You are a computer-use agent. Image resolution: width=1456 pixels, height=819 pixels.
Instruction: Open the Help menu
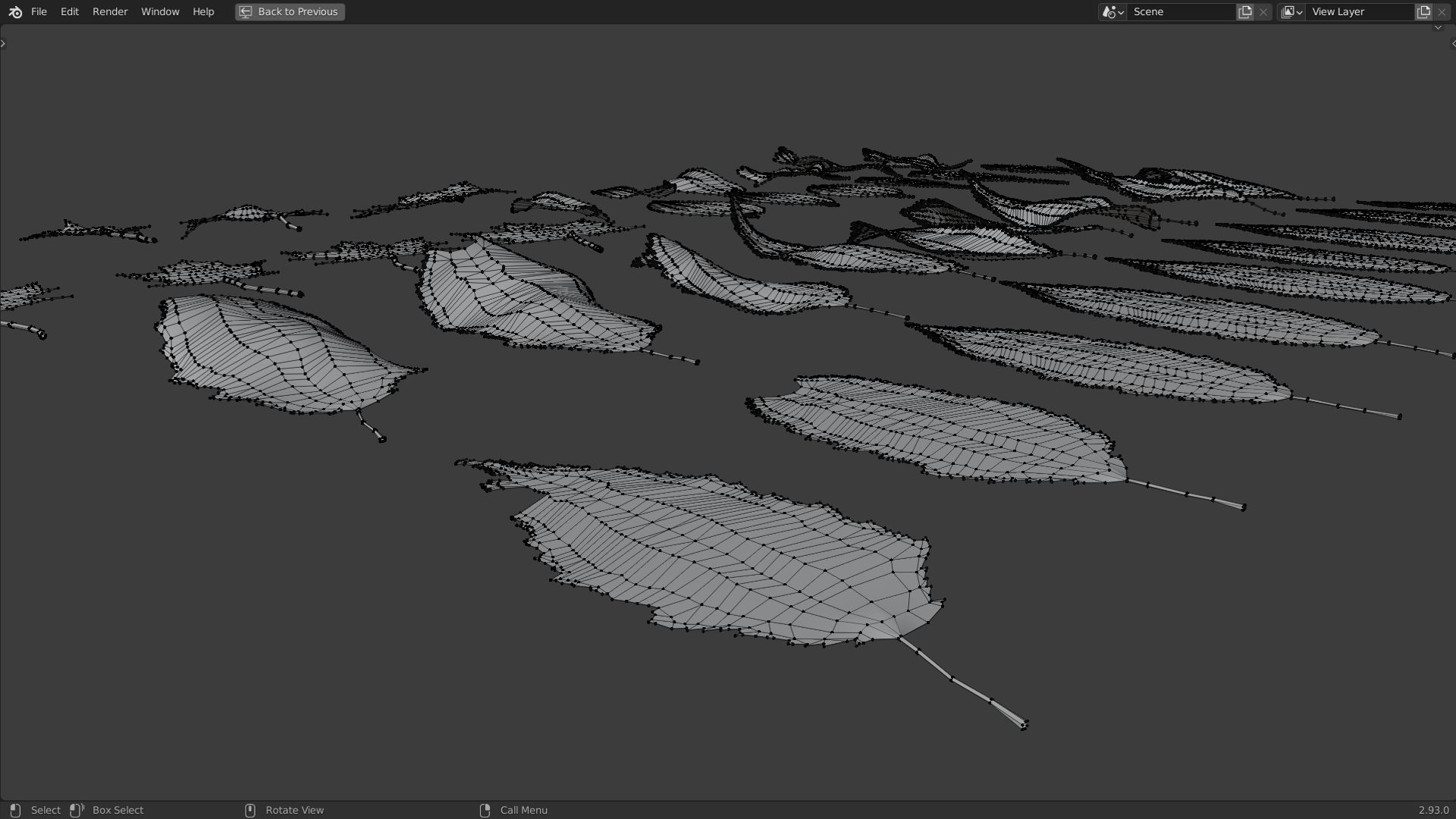(x=203, y=11)
